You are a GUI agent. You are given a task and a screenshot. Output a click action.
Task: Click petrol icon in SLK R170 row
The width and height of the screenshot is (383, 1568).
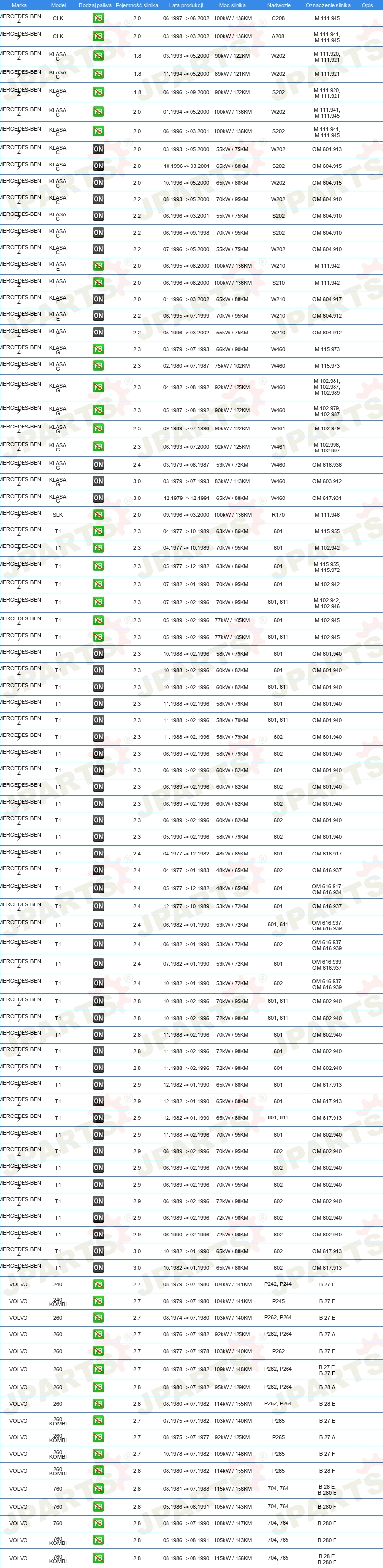click(98, 514)
